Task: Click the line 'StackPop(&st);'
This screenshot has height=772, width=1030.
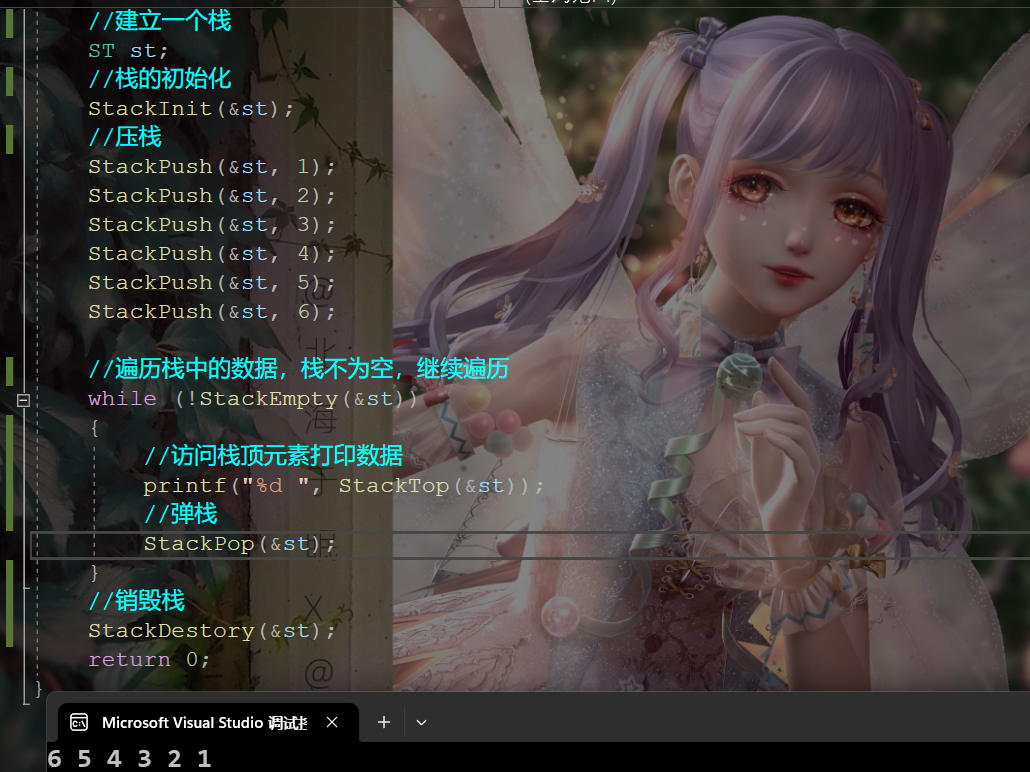Action: [x=240, y=544]
